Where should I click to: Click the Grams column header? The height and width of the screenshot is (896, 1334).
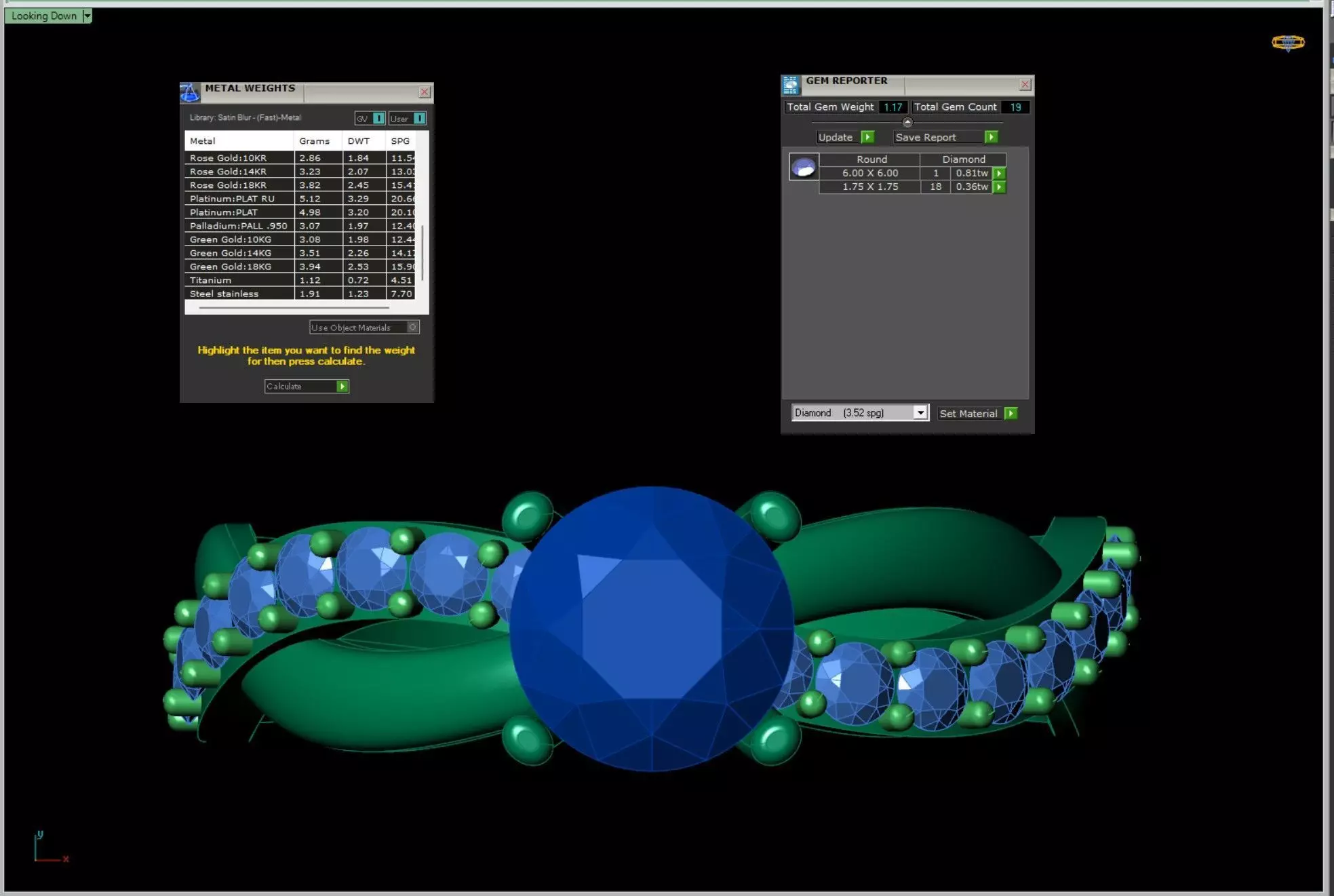click(314, 141)
